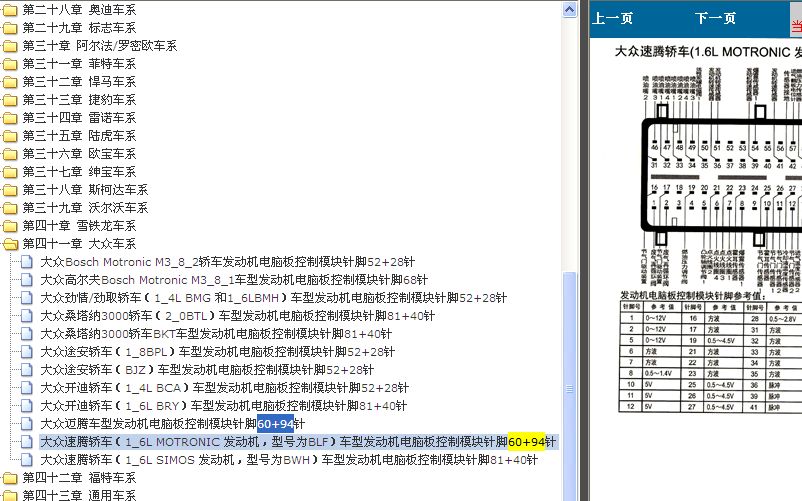Click document icon for 大众途安轿车 1_8BPL
802x501 pixels.
(27, 352)
